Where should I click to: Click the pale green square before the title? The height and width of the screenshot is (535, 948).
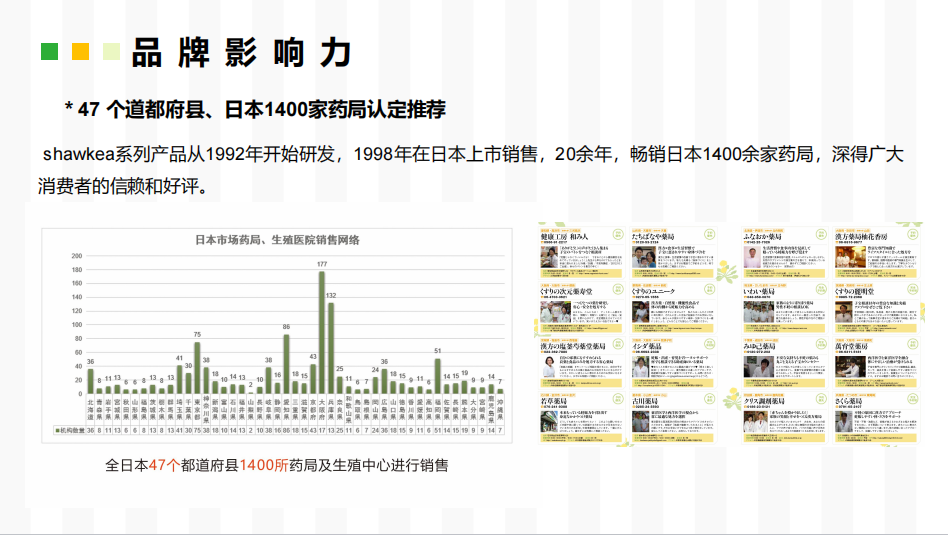(111, 51)
